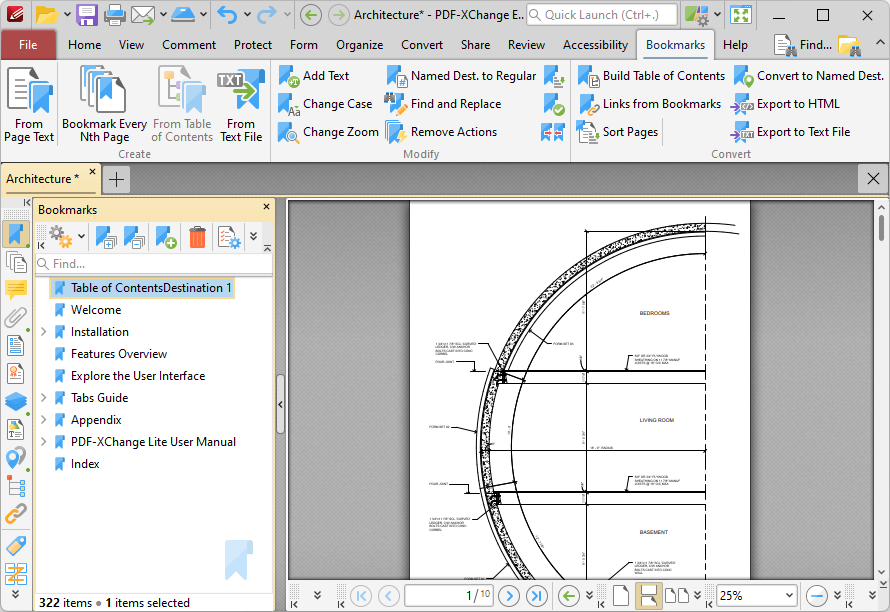
Task: Open the Attachments pane paperclip icon
Action: pos(15,317)
